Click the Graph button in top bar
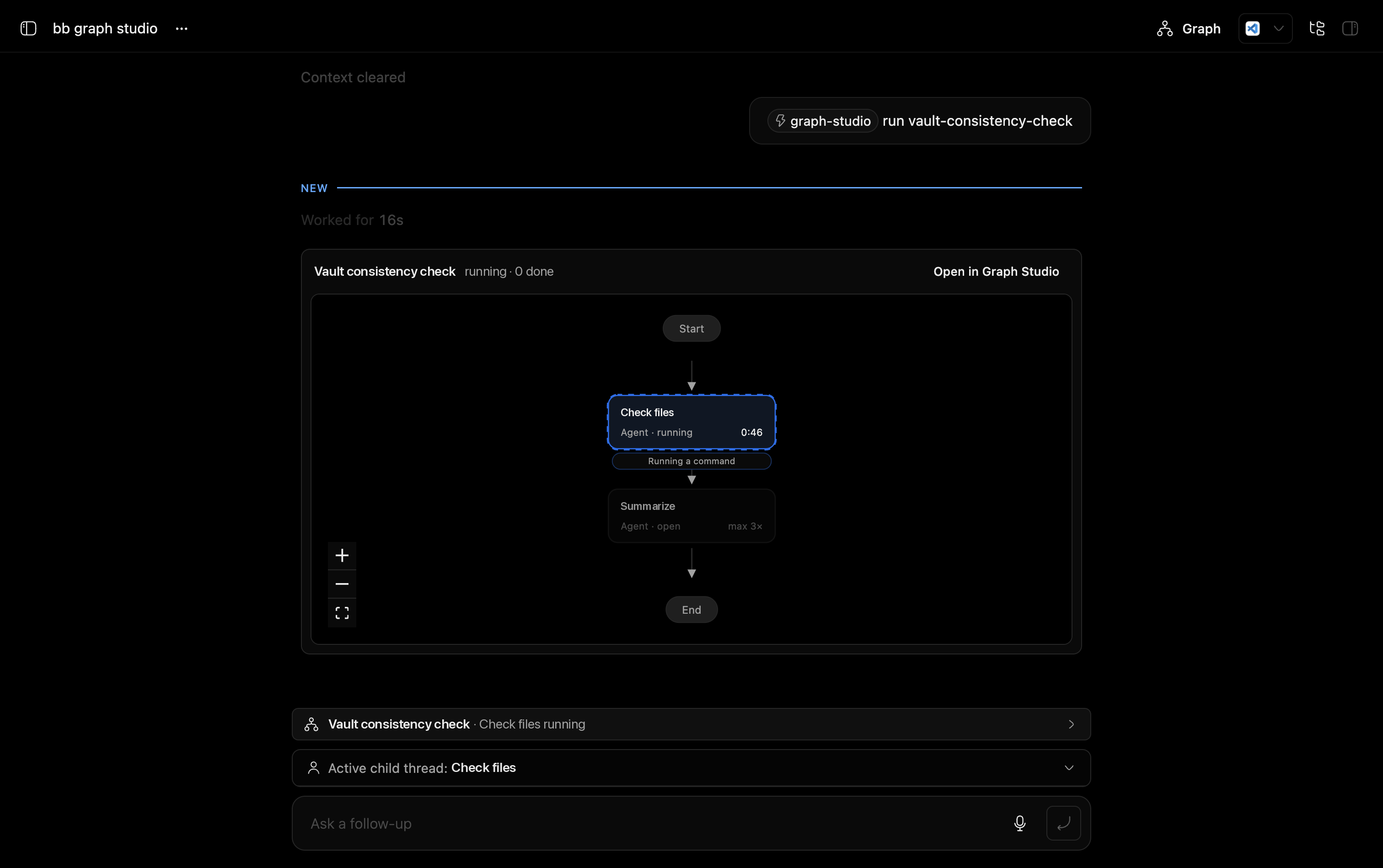 coord(1189,28)
